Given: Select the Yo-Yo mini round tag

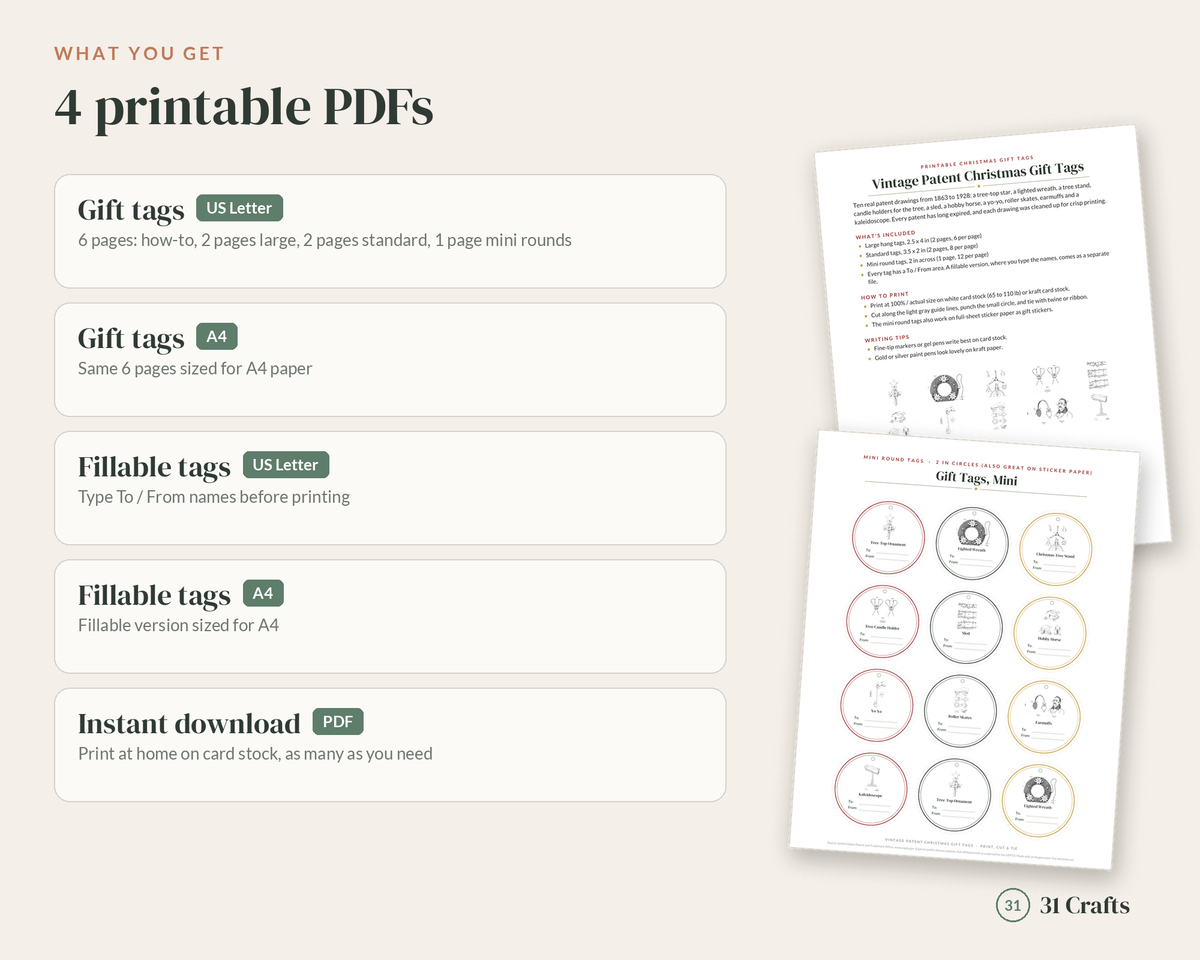Looking at the screenshot, I should pyautogui.click(x=876, y=706).
